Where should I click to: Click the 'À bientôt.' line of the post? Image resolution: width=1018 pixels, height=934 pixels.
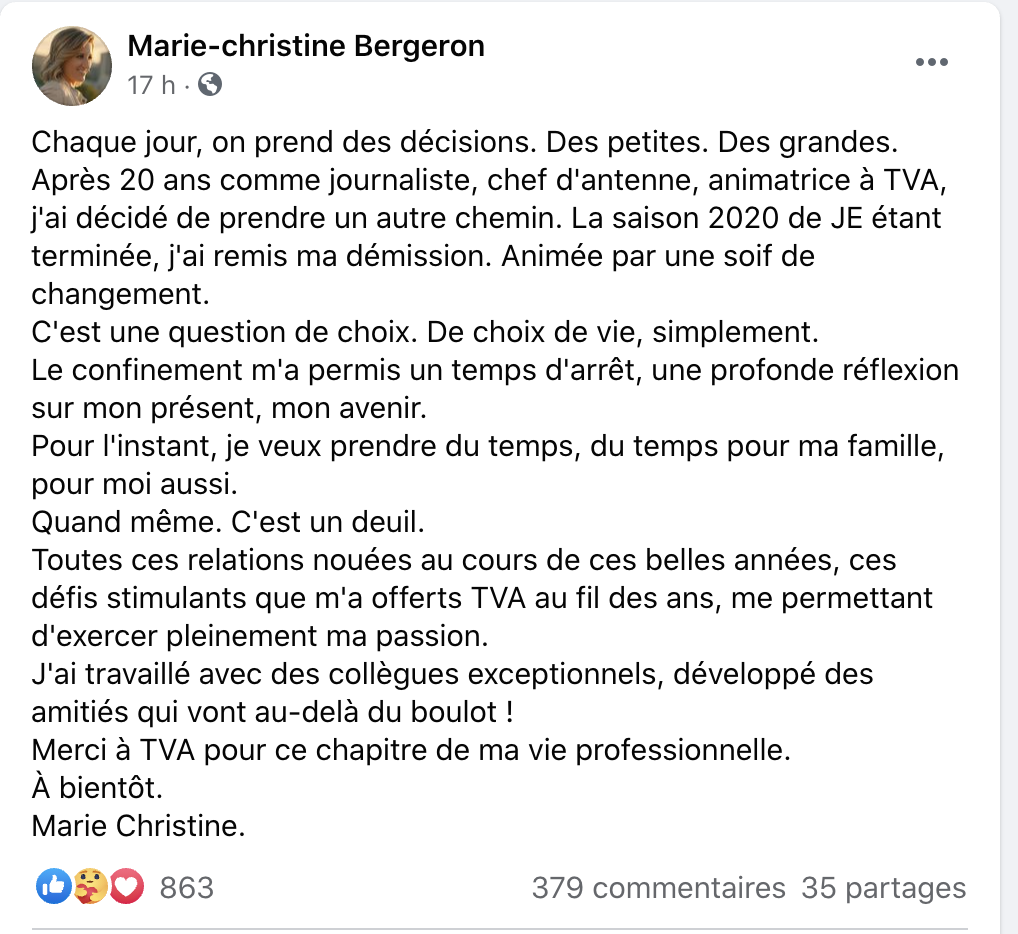[x=97, y=787]
